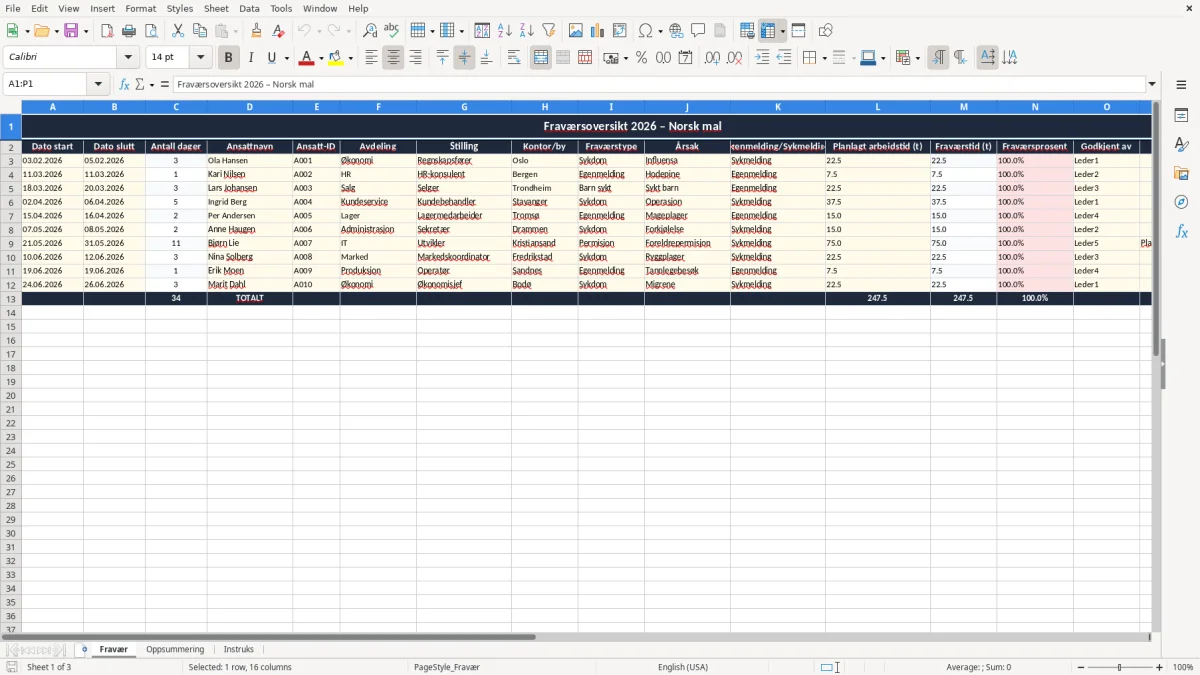The height and width of the screenshot is (675, 1200).
Task: Toggle Bold formatting button
Action: pos(229,58)
